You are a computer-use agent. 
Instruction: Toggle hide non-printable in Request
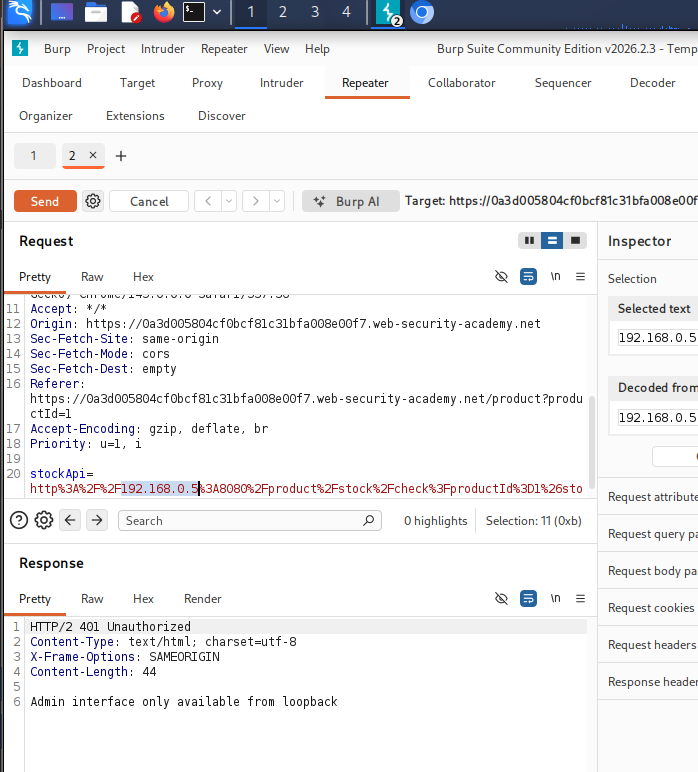(501, 276)
